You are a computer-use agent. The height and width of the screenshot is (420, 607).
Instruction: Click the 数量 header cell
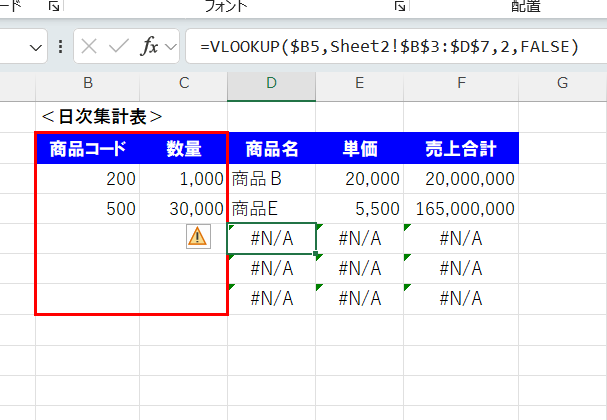tap(183, 149)
